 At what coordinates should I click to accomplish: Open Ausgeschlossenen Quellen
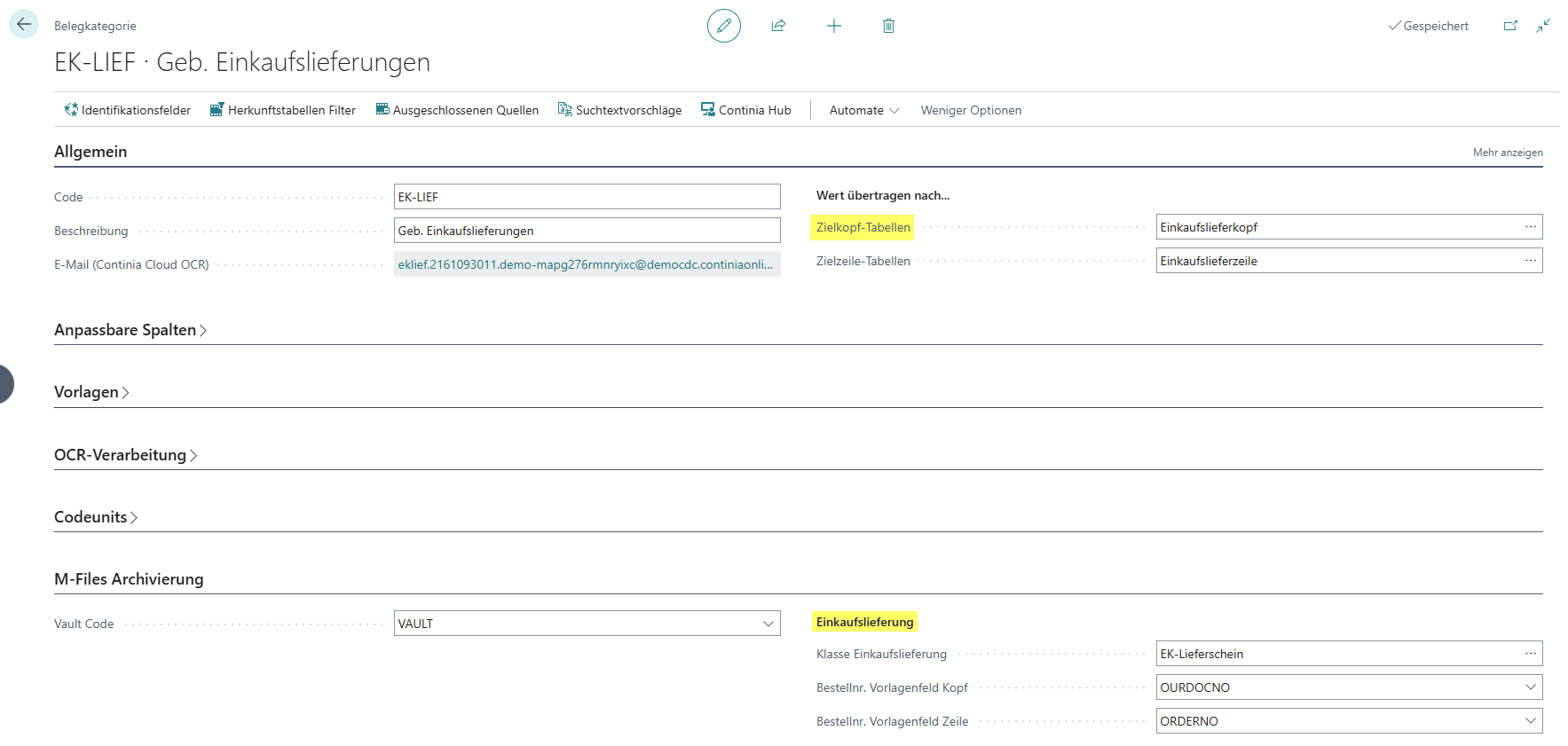coord(457,110)
